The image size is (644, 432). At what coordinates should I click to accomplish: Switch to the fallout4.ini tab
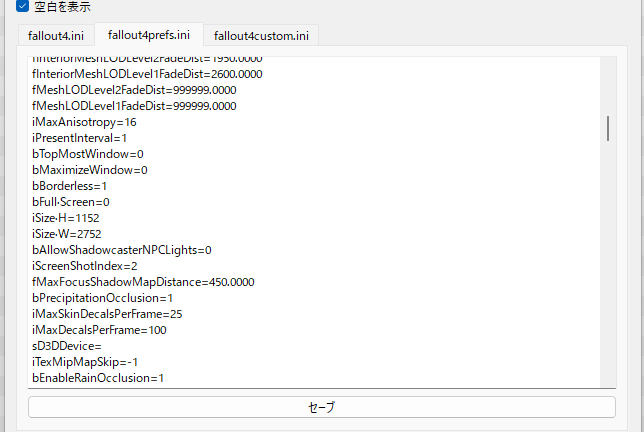(x=56, y=36)
